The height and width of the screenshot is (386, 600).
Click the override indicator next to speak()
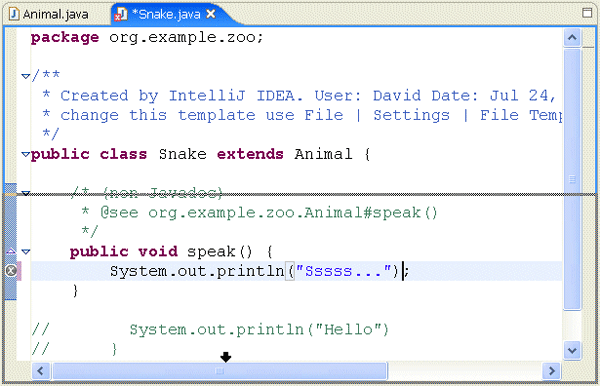coord(11,251)
